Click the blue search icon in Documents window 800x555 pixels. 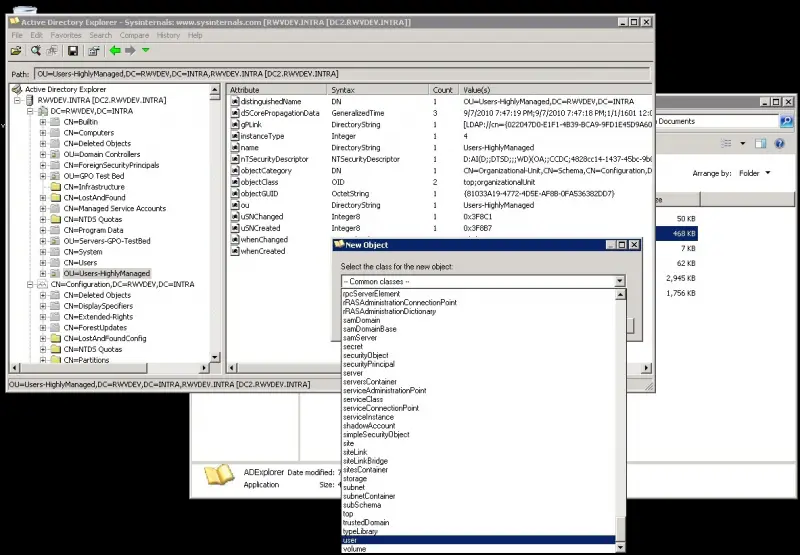(x=786, y=121)
